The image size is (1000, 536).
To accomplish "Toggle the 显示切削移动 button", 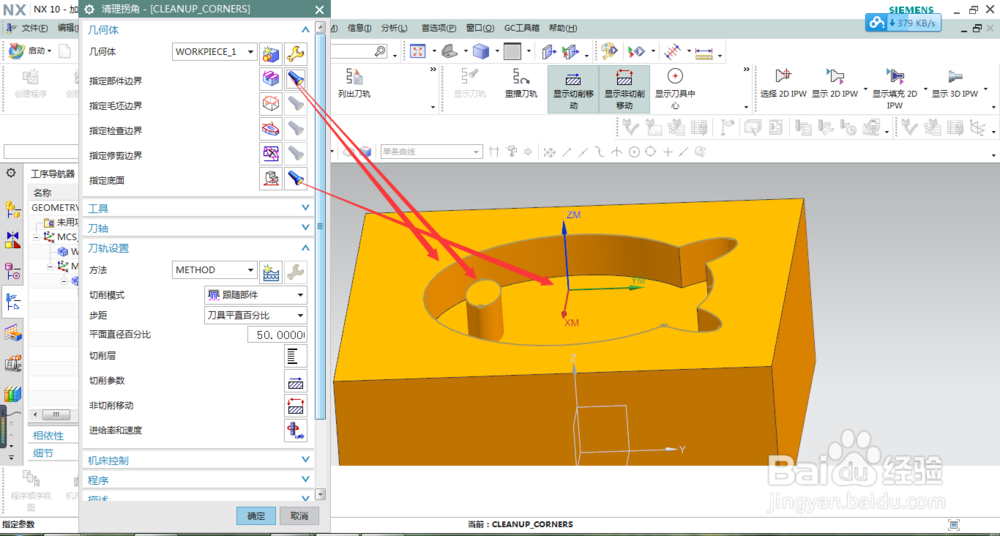I will point(573,89).
